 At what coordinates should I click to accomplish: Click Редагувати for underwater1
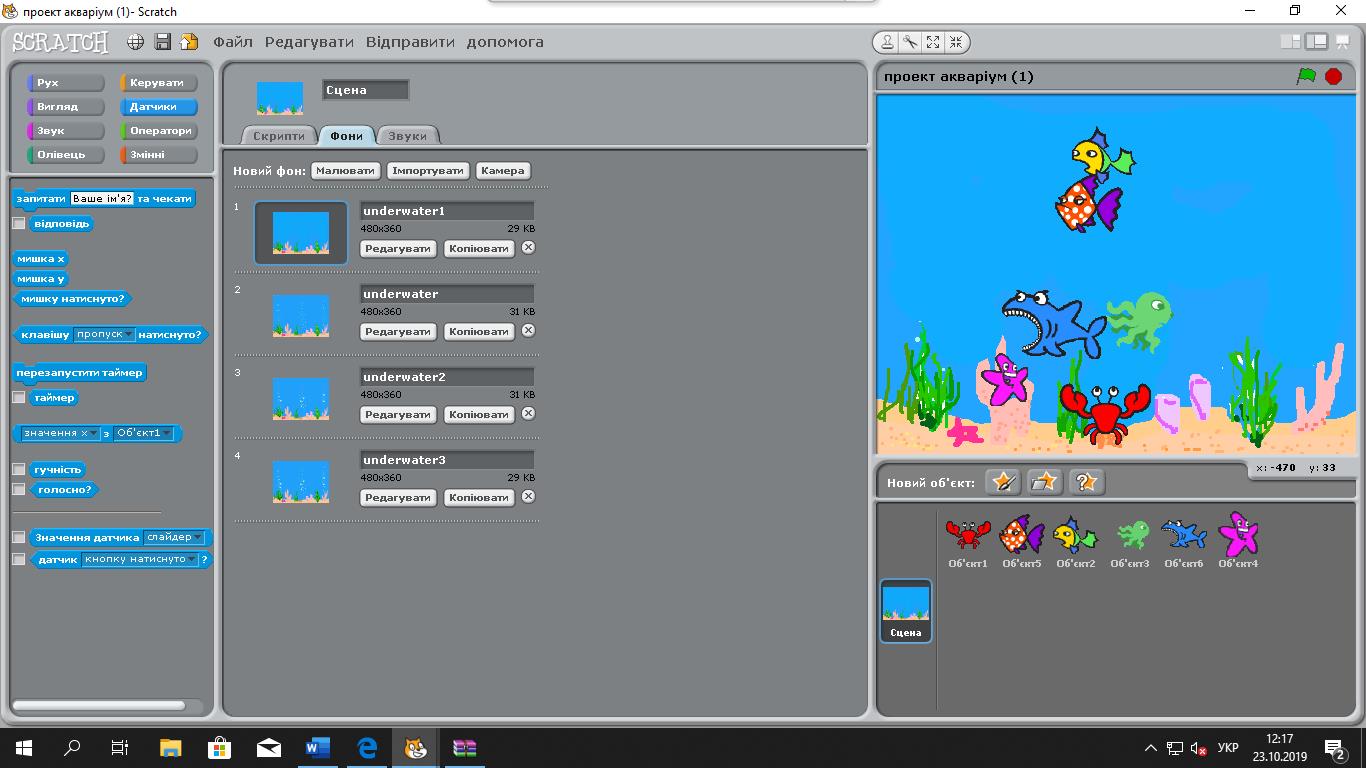398,249
